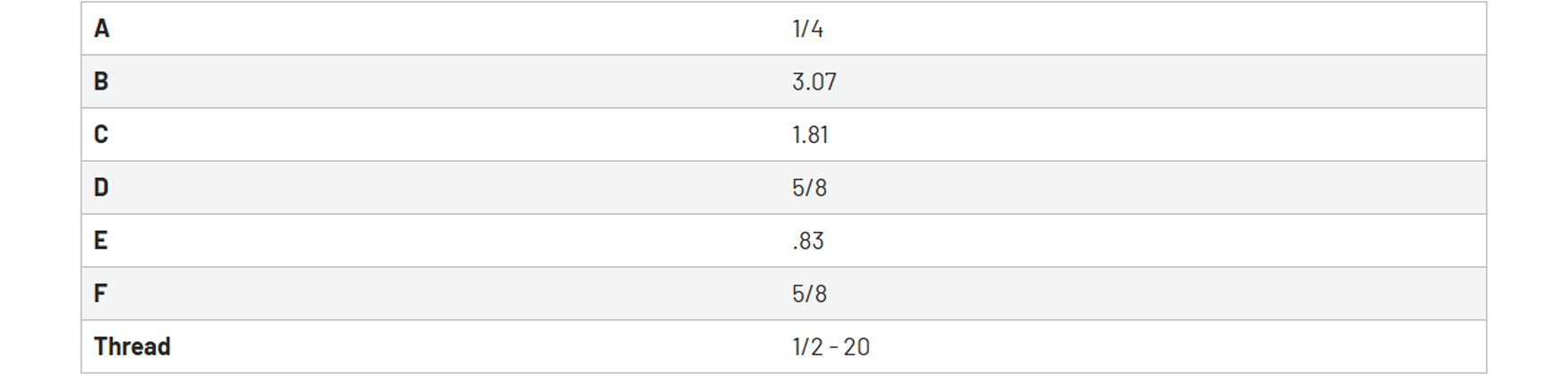Select the .83 value cell
The image size is (1568, 376).
808,241
